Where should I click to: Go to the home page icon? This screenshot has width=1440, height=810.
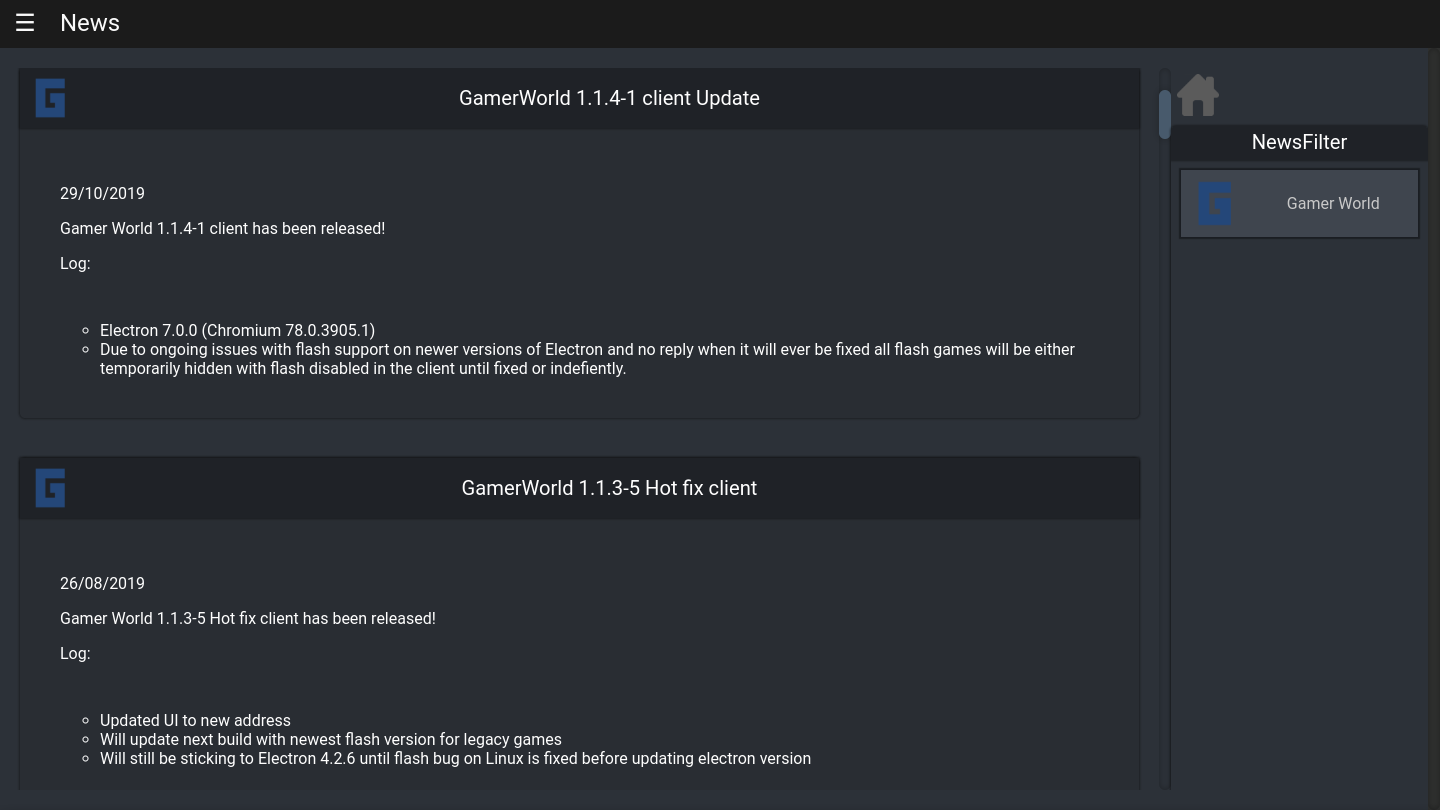click(1198, 96)
